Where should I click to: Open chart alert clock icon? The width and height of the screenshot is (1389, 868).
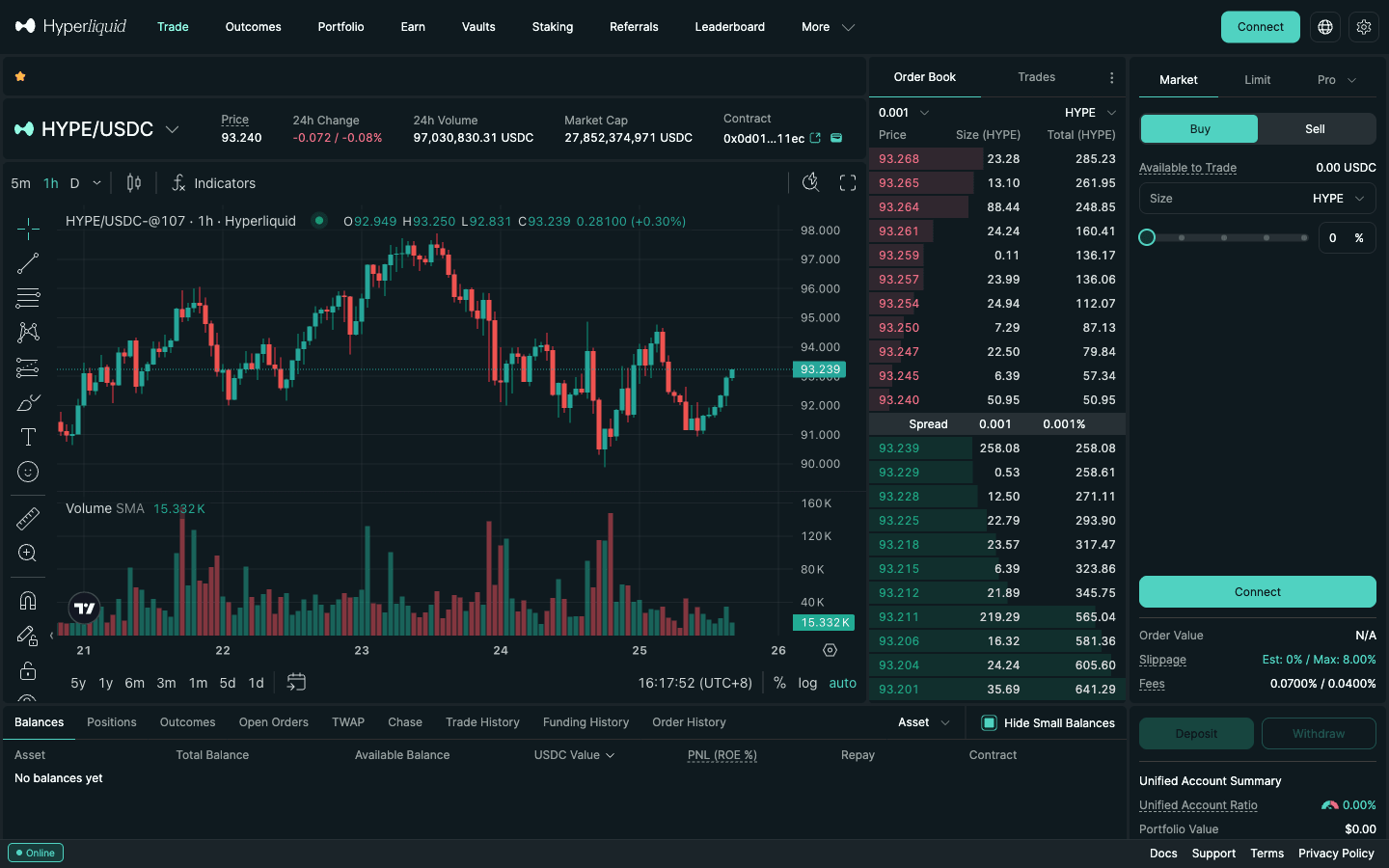810,182
